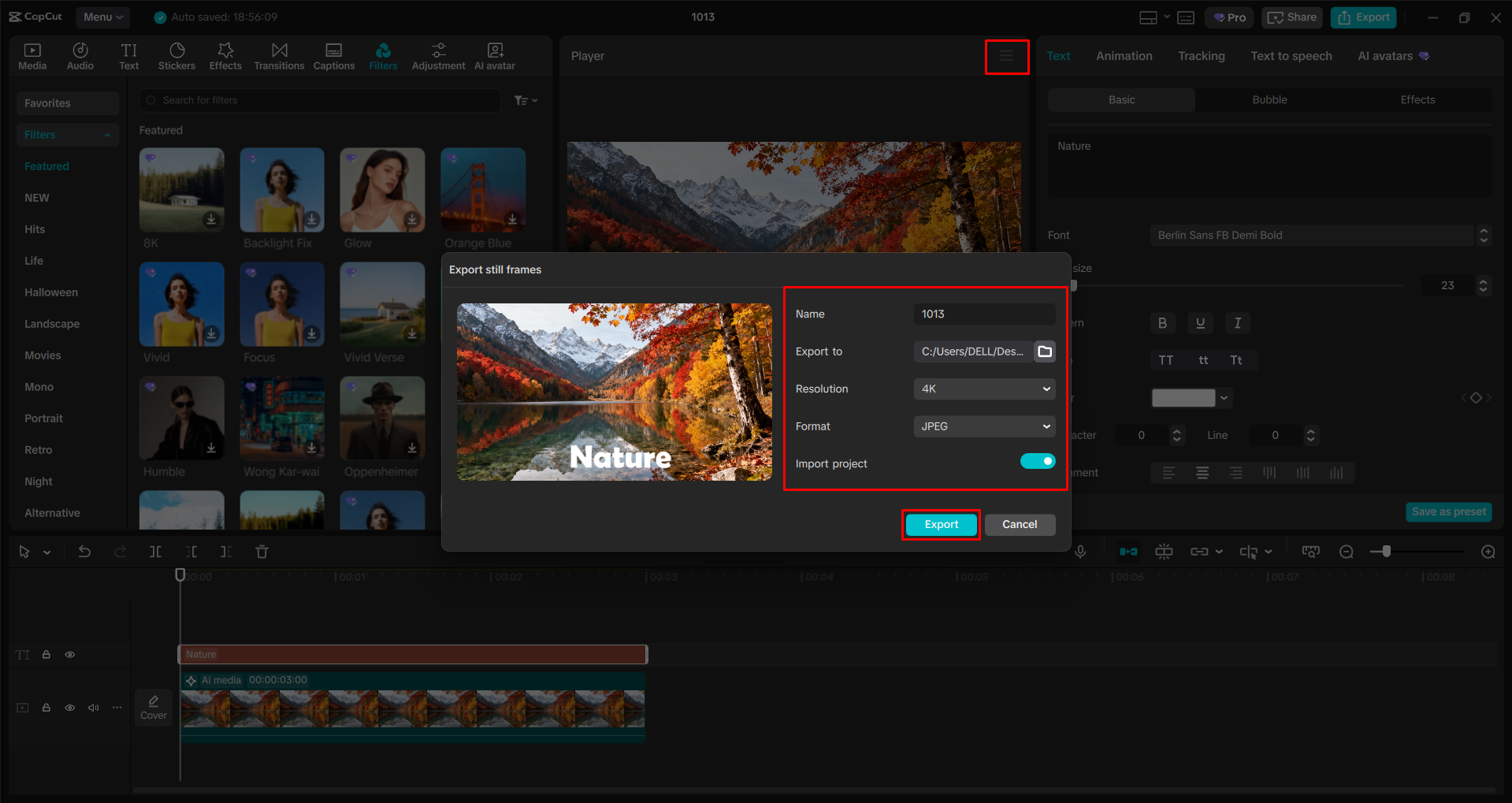The width and height of the screenshot is (1512, 803).
Task: Toggle underline formatting for the text
Action: click(1200, 323)
